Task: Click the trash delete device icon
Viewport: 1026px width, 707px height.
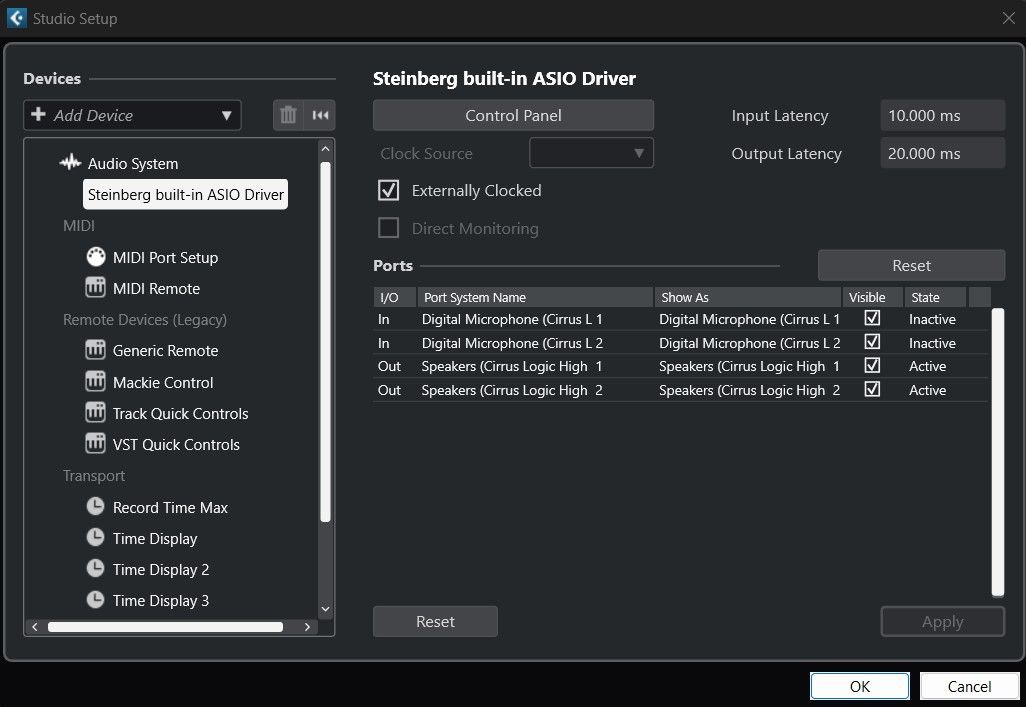Action: (x=288, y=115)
